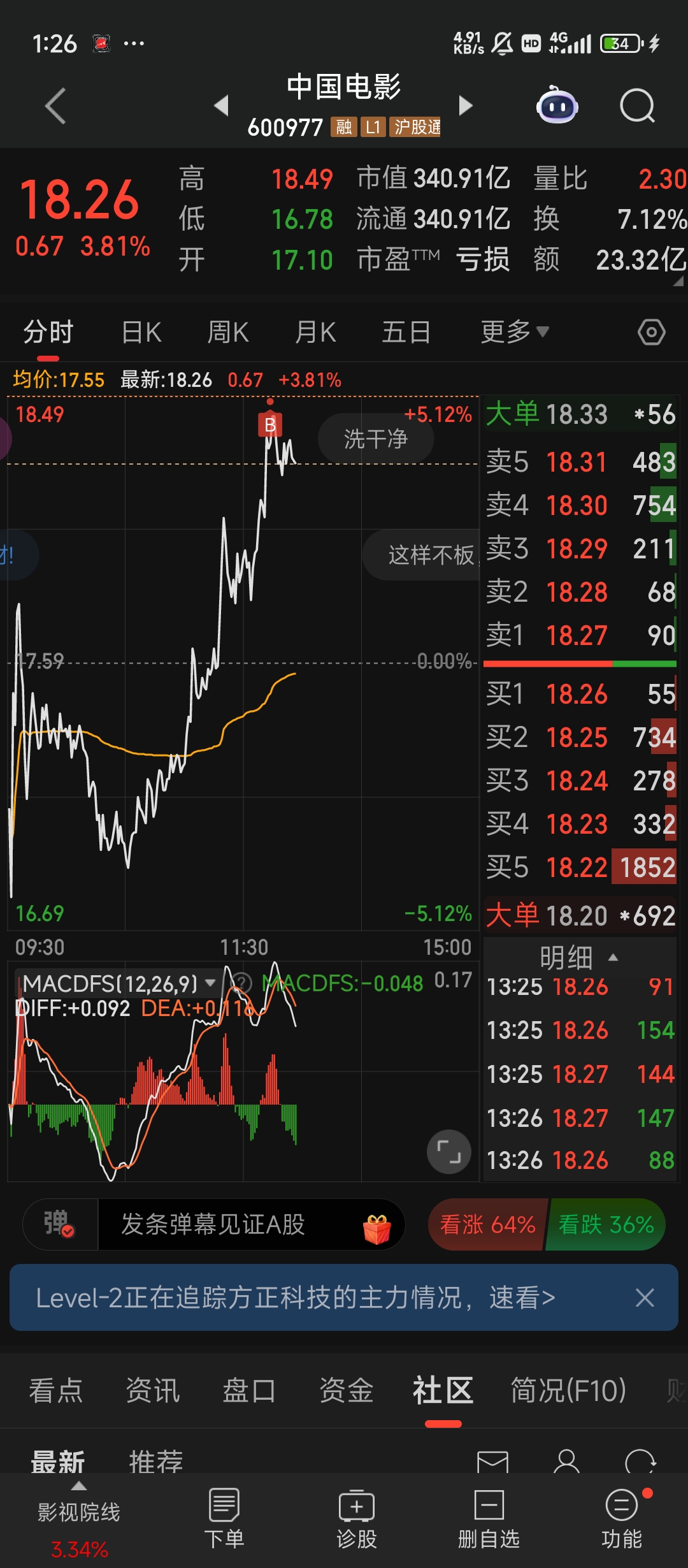Select 分时 chart tab

pyautogui.click(x=48, y=332)
